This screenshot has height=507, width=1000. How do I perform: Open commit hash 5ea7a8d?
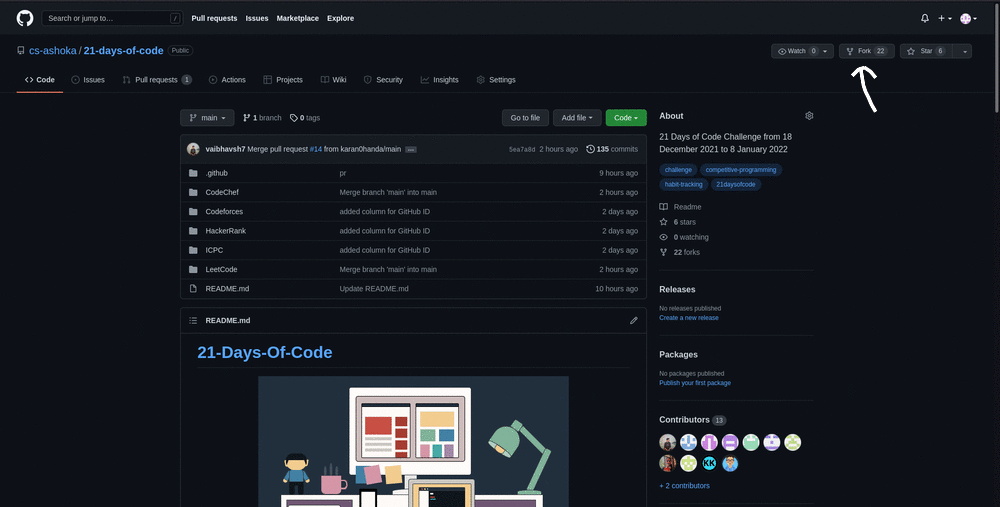tap(522, 149)
